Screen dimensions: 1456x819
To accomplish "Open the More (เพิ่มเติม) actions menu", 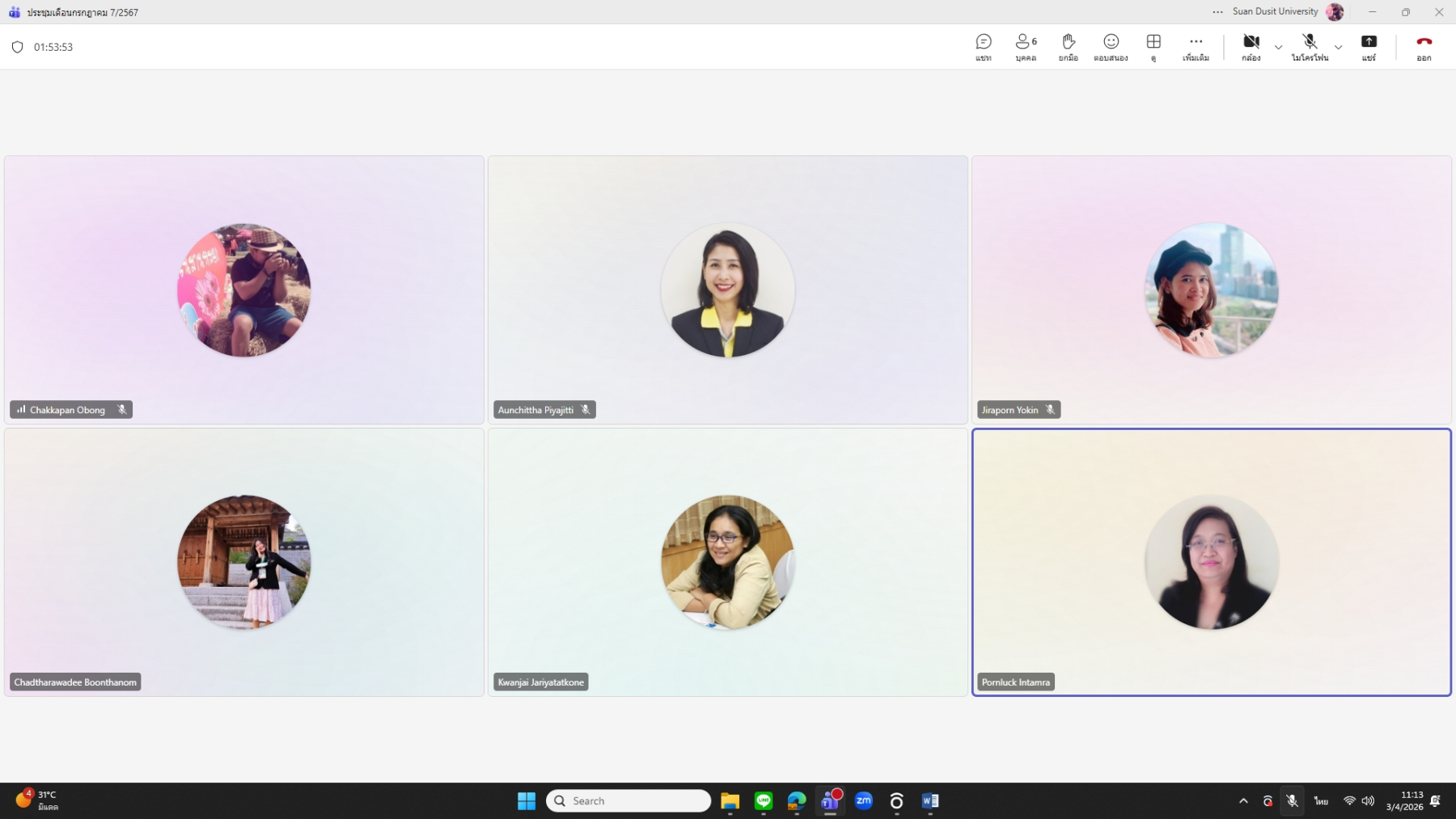I will 1196,47.
